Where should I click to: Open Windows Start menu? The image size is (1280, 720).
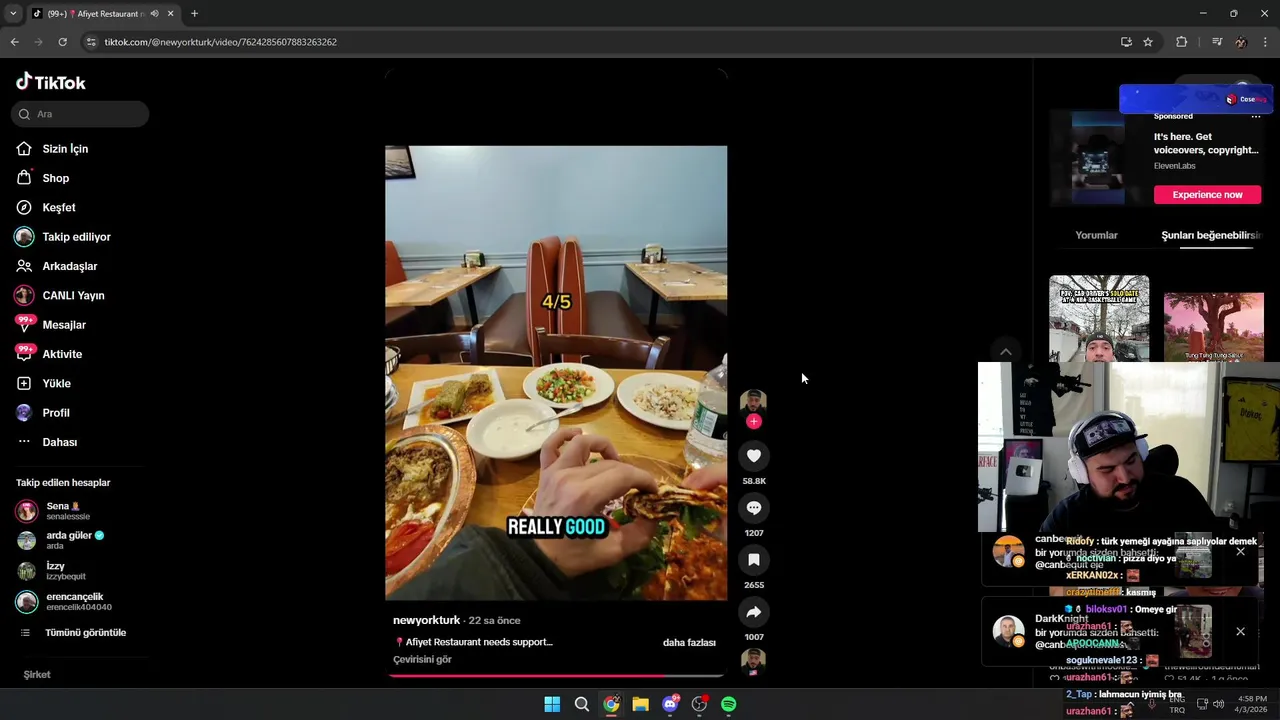point(552,704)
